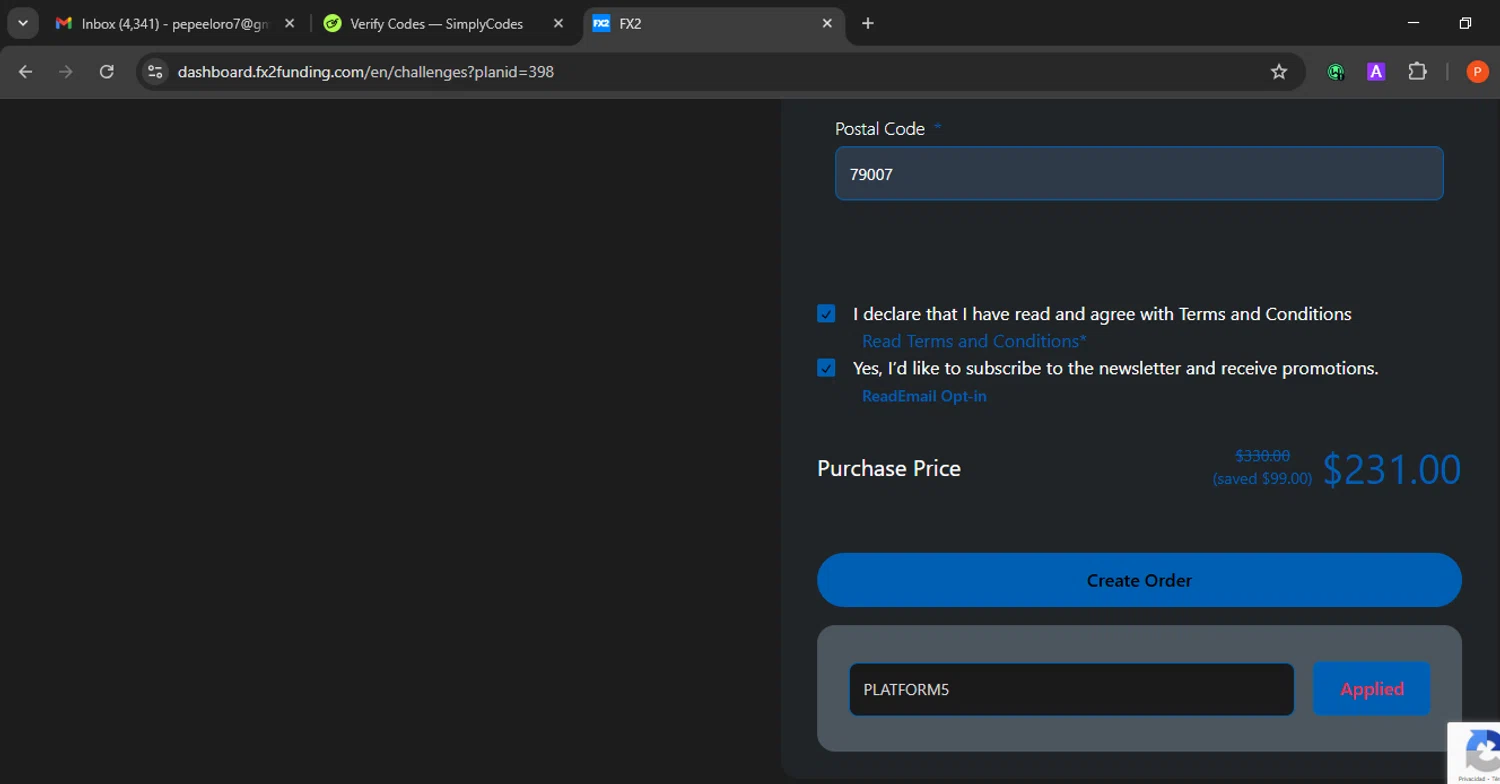Click the Postal Code field with 79007
Viewport: 1500px width, 784px height.
point(1139,174)
